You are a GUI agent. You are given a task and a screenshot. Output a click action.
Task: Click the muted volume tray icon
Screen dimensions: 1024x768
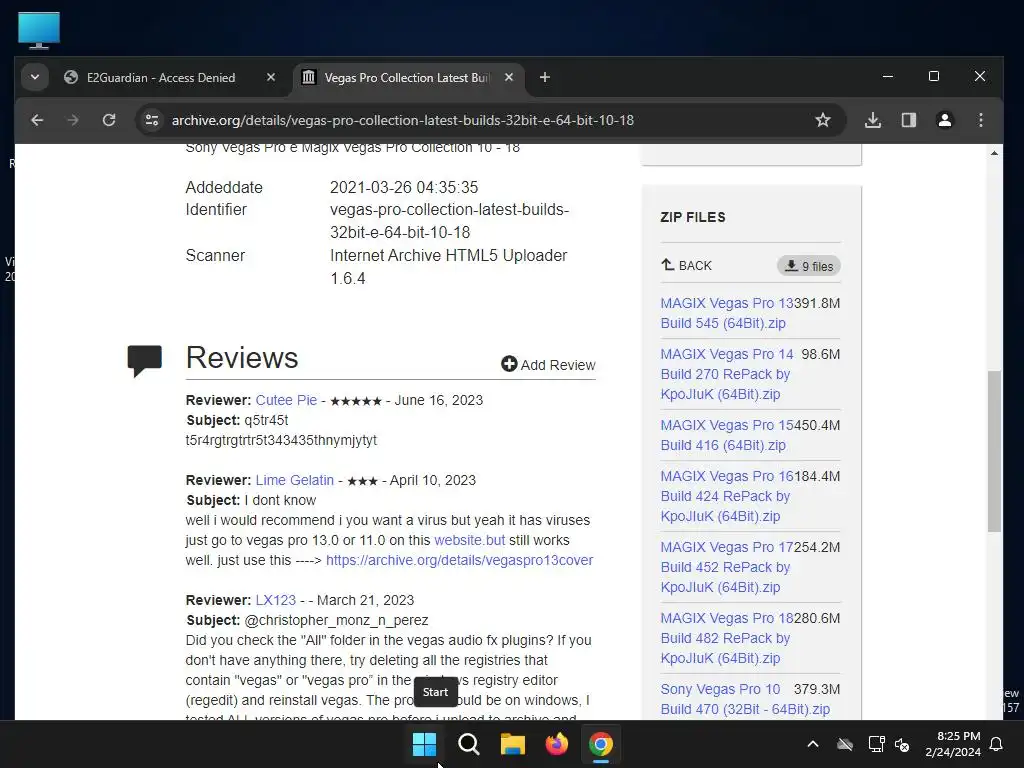click(x=902, y=744)
